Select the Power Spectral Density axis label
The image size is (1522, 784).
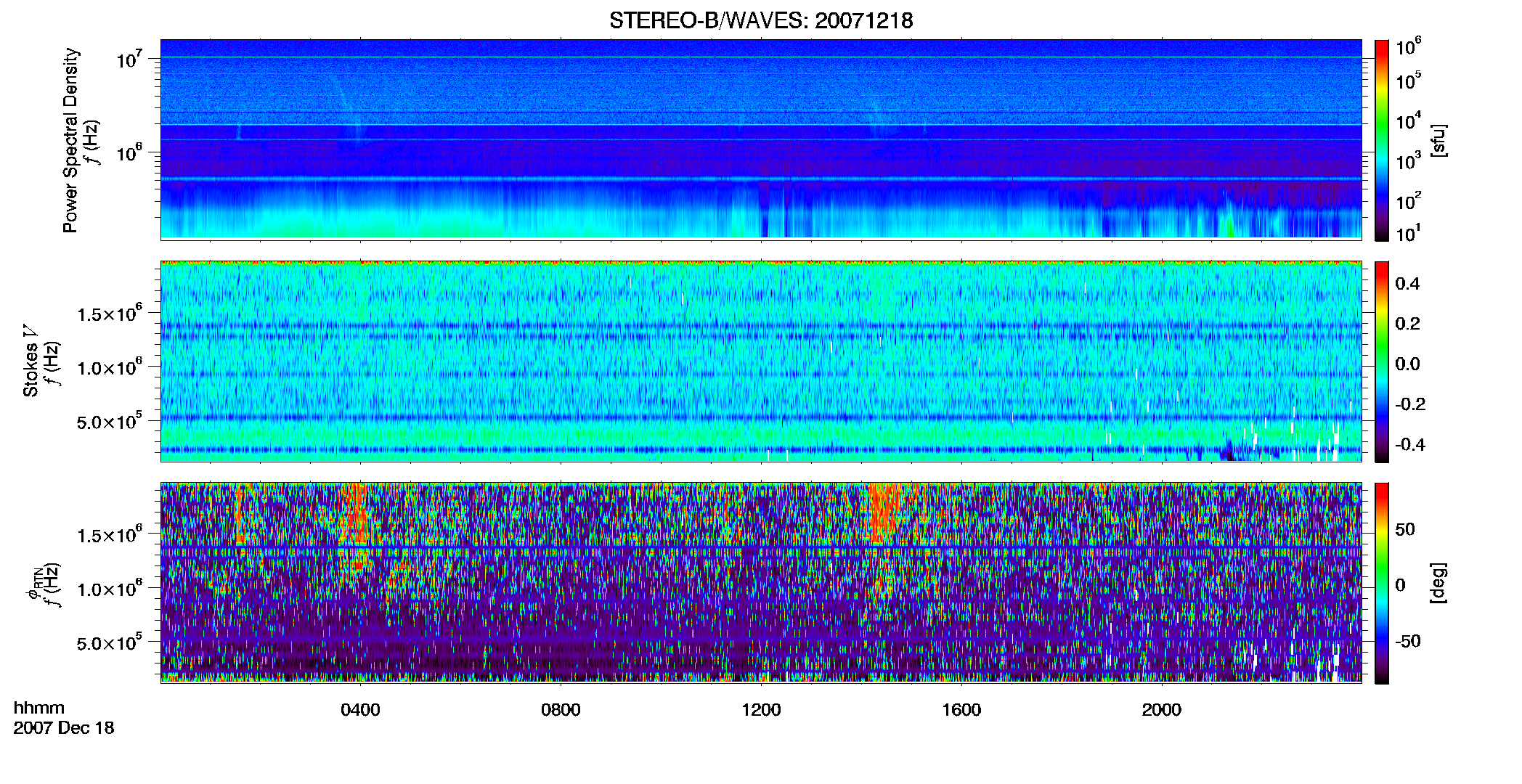70,140
